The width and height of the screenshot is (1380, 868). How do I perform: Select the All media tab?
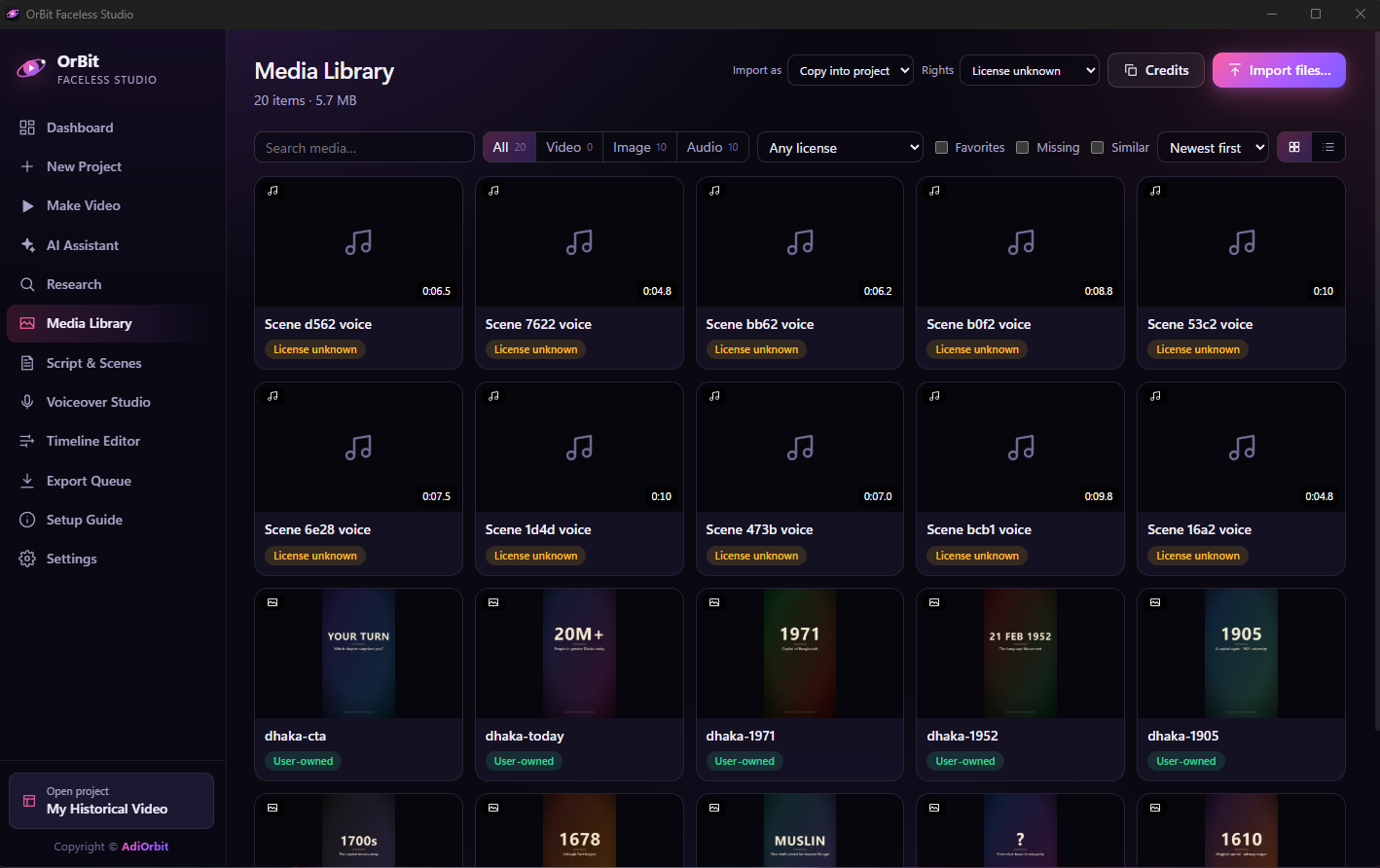[509, 147]
